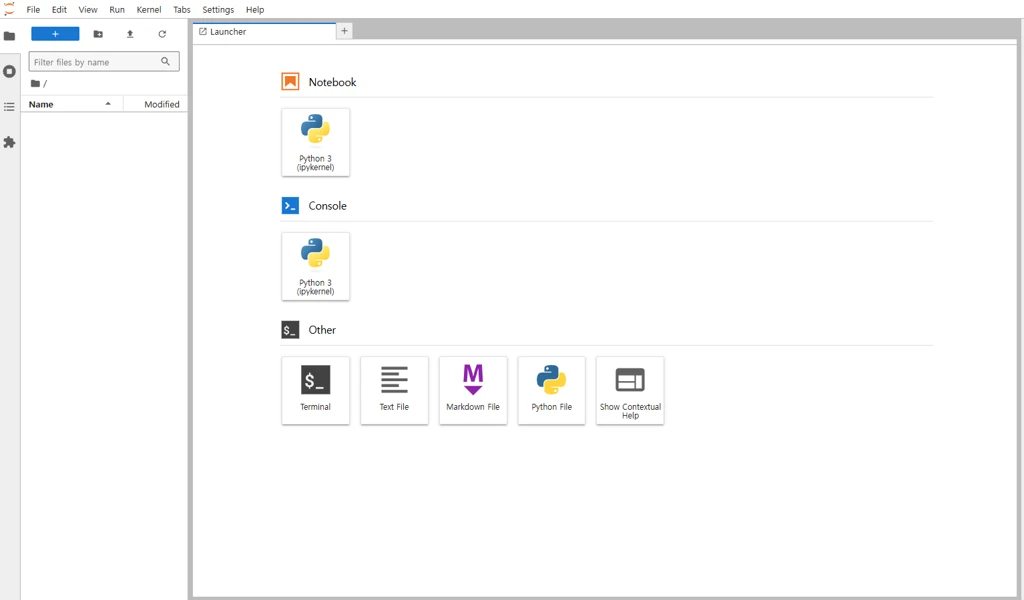Create a new Markdown File
Image resolution: width=1024 pixels, height=600 pixels.
coord(472,390)
